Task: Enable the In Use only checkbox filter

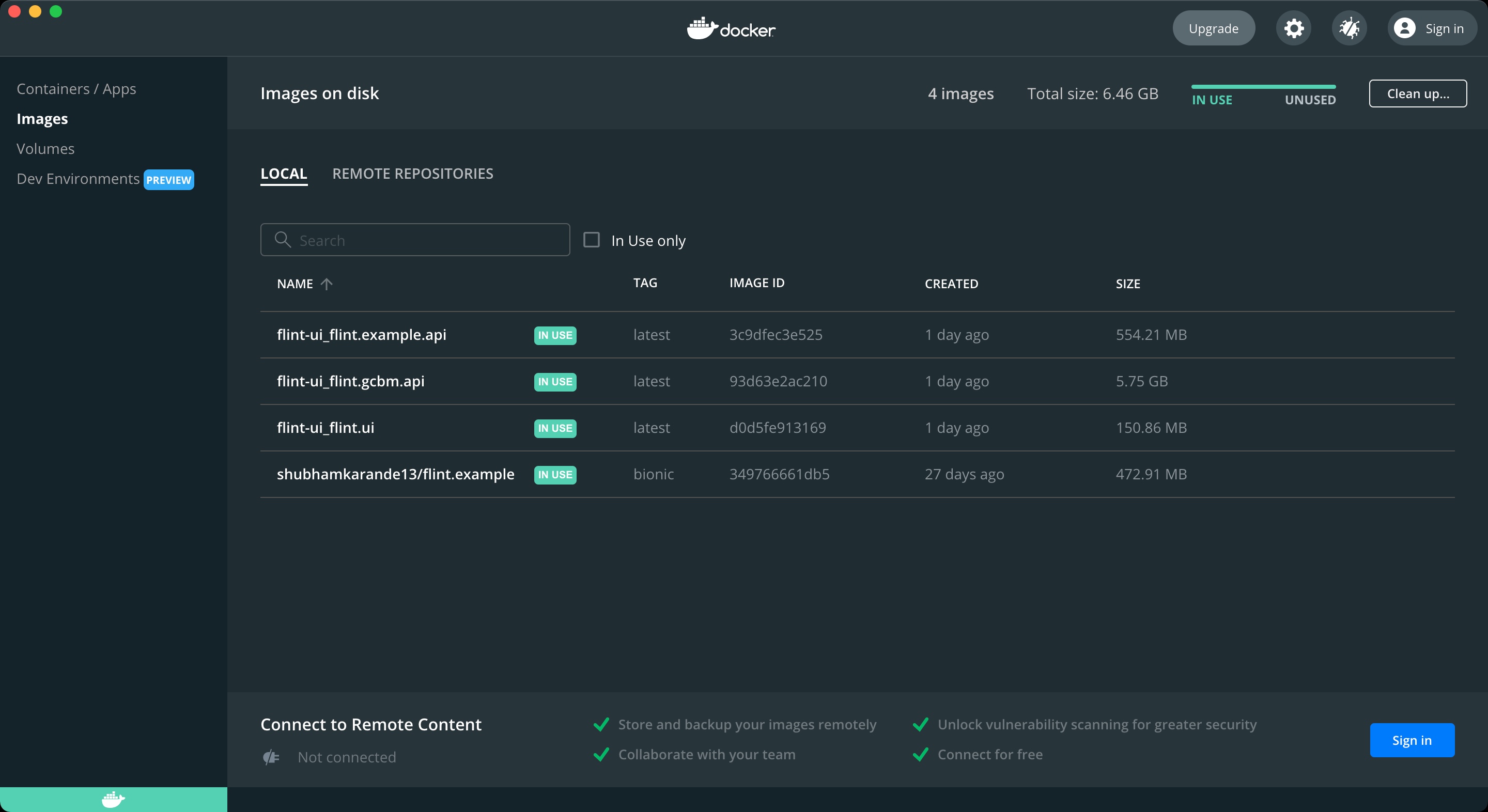Action: pyautogui.click(x=592, y=239)
